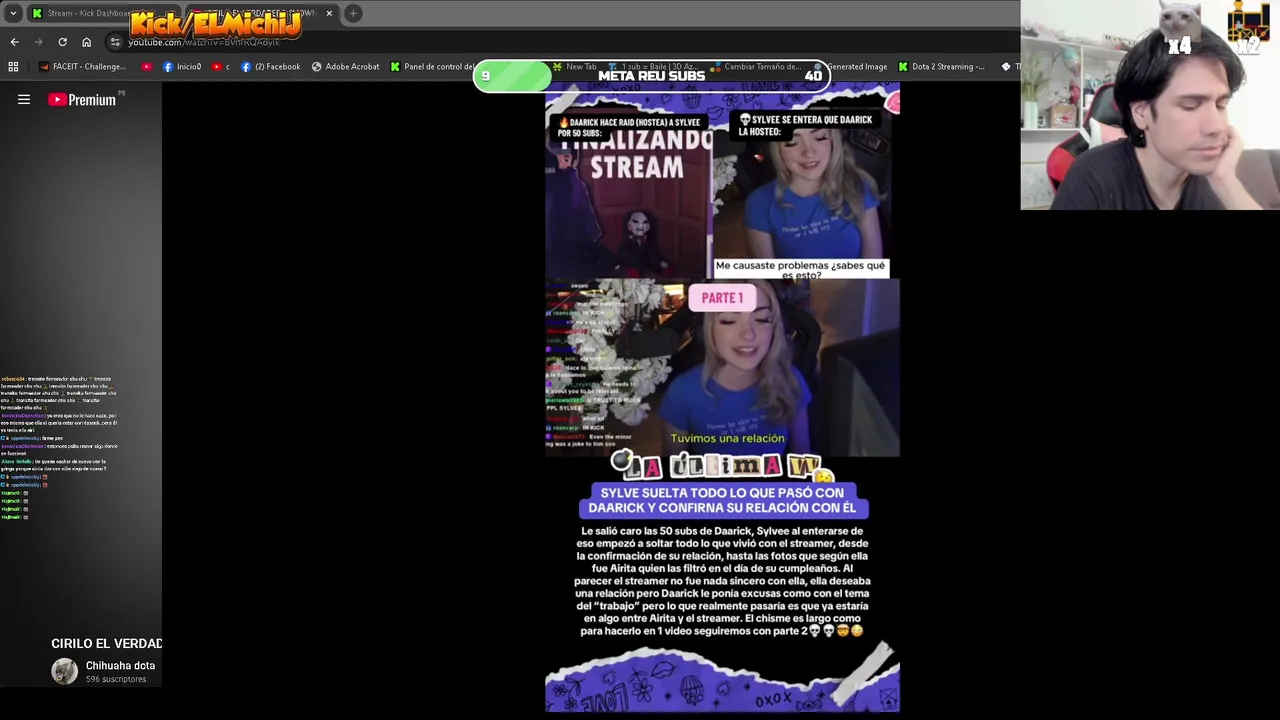The height and width of the screenshot is (720, 1280).
Task: Open the Generated Image bookmark
Action: (x=850, y=67)
